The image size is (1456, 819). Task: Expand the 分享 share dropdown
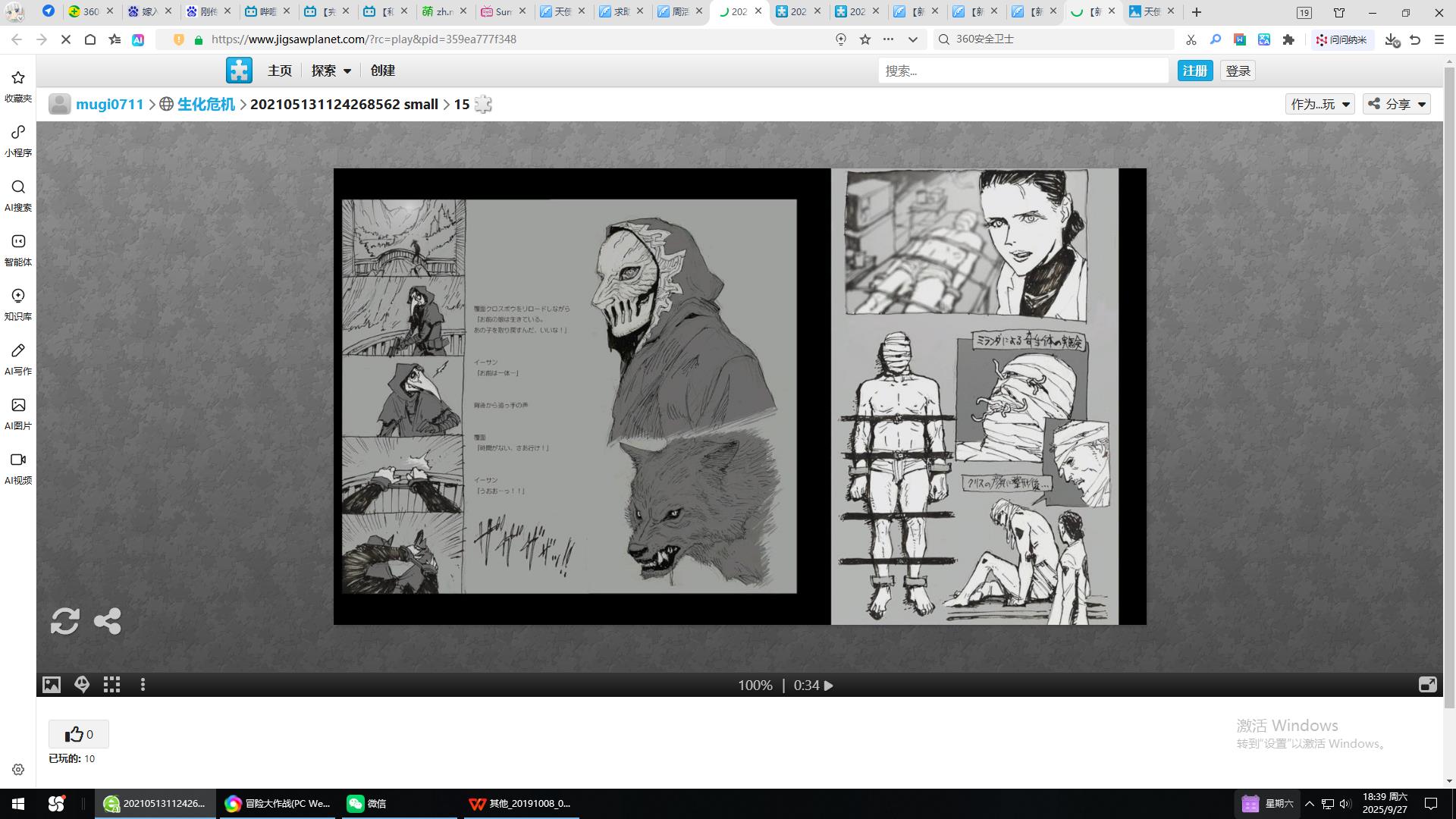[x=1397, y=104]
